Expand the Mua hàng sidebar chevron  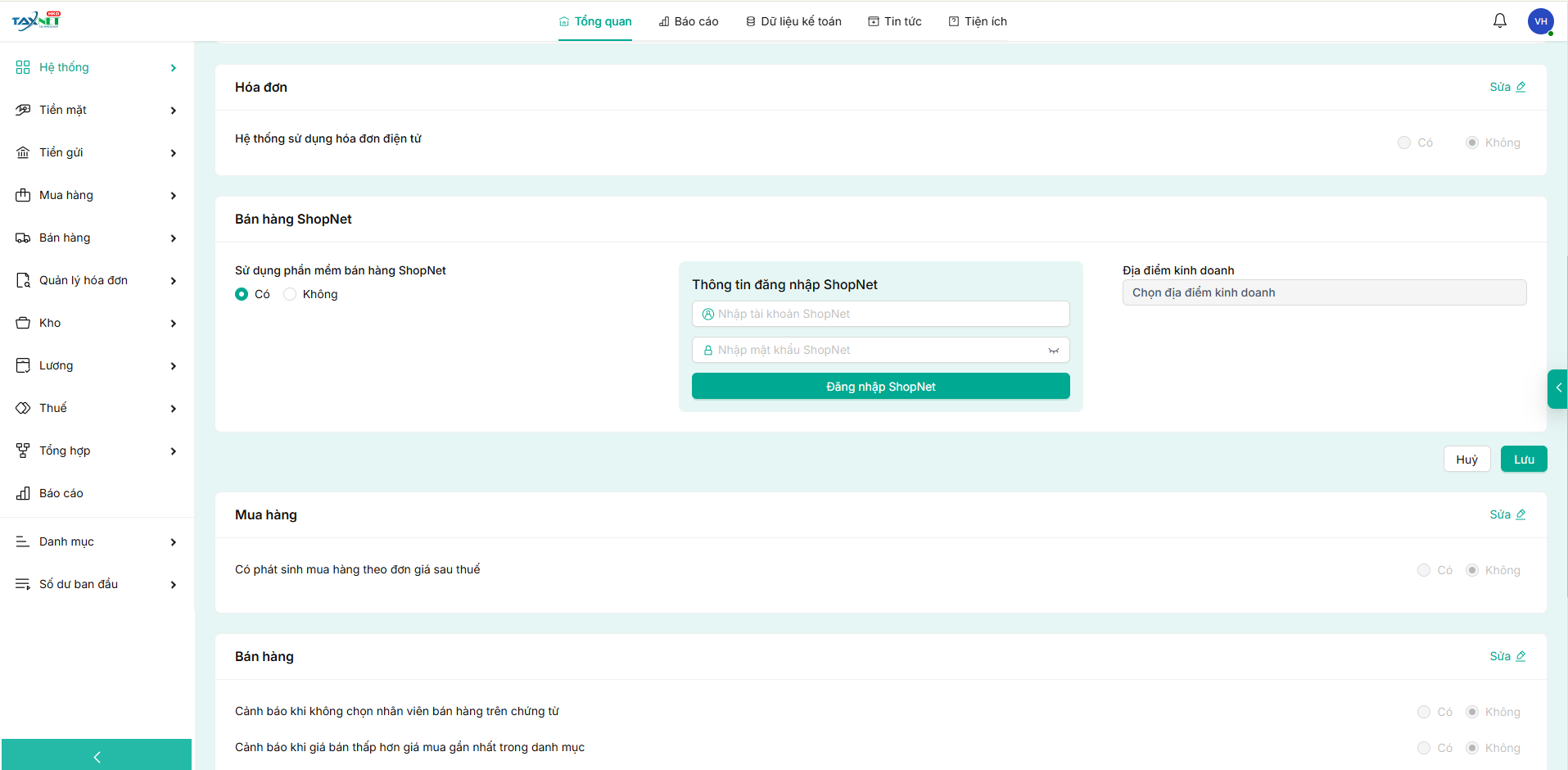(x=173, y=196)
